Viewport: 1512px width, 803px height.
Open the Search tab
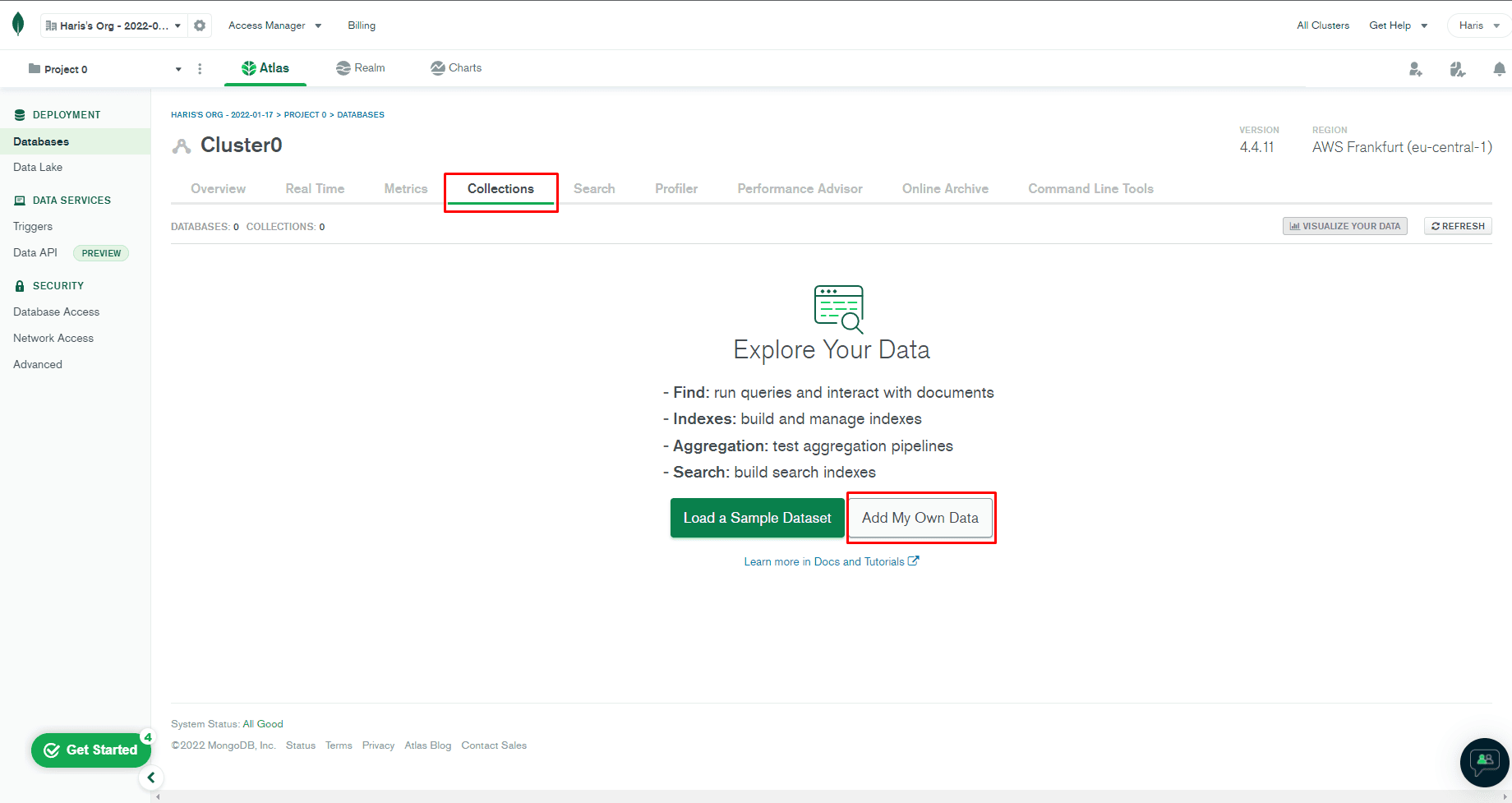point(594,189)
